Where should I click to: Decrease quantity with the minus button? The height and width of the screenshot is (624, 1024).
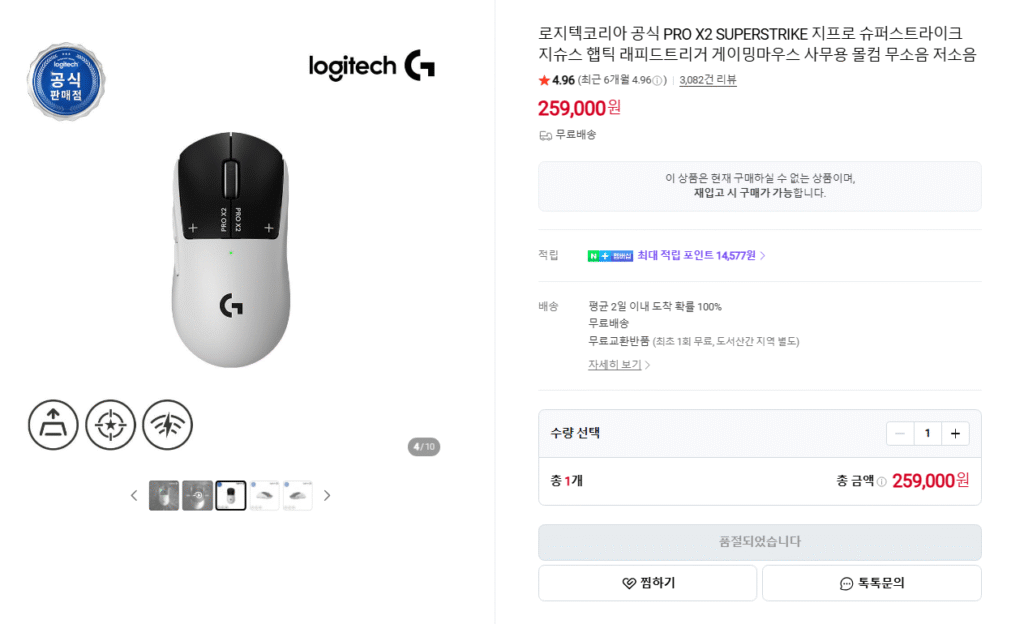point(899,433)
